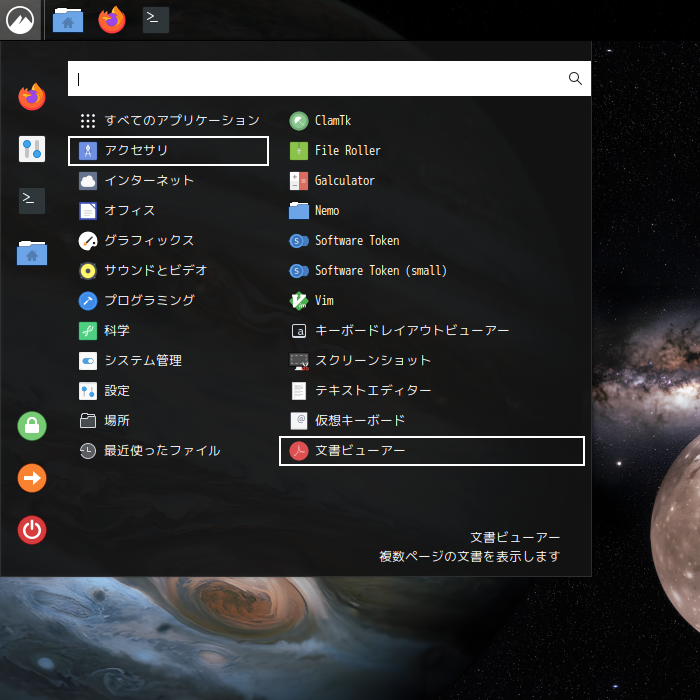Click the lock screen icon
700x700 pixels.
click(32, 425)
